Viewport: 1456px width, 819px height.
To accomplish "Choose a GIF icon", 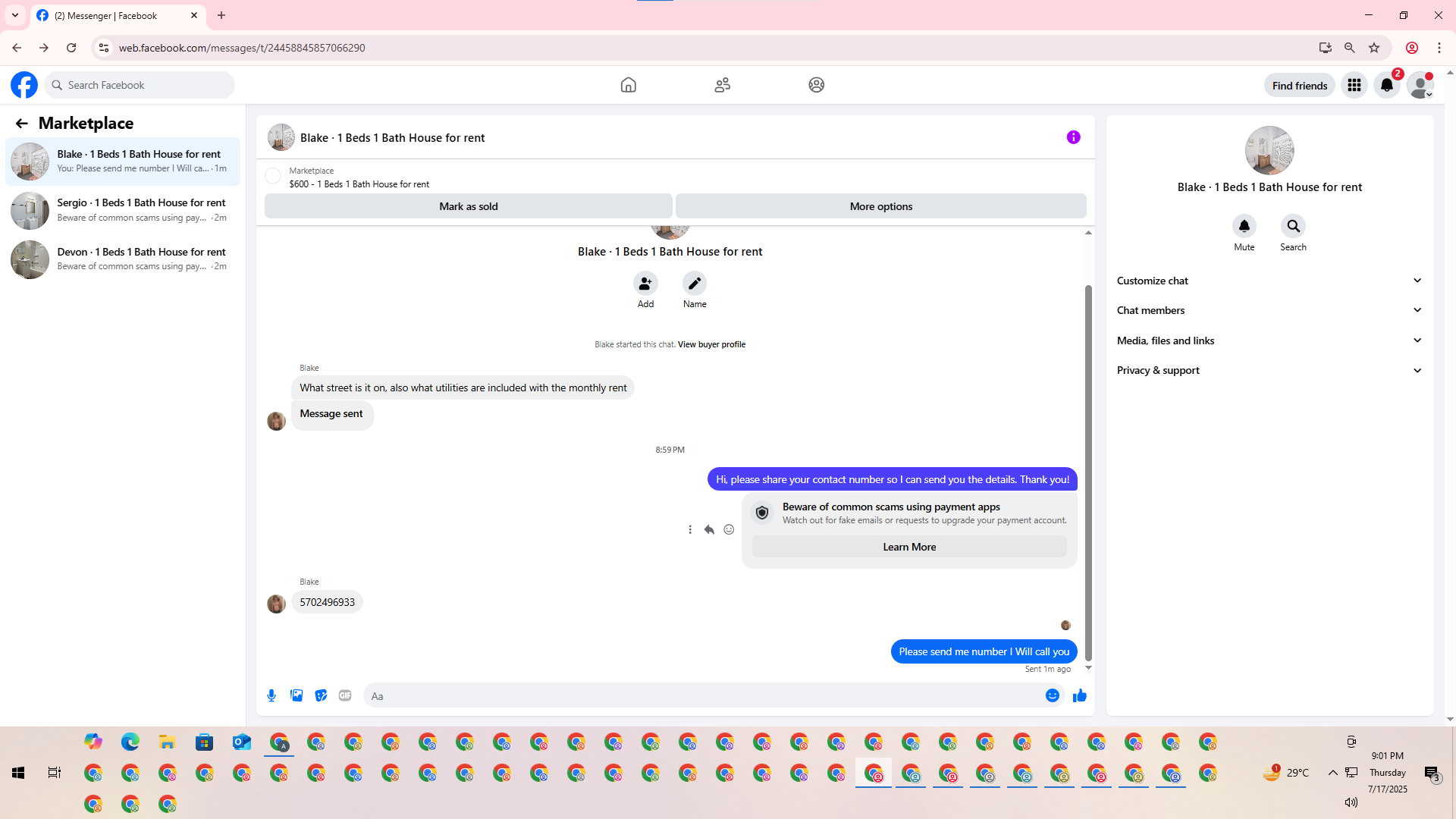I will pos(346,696).
